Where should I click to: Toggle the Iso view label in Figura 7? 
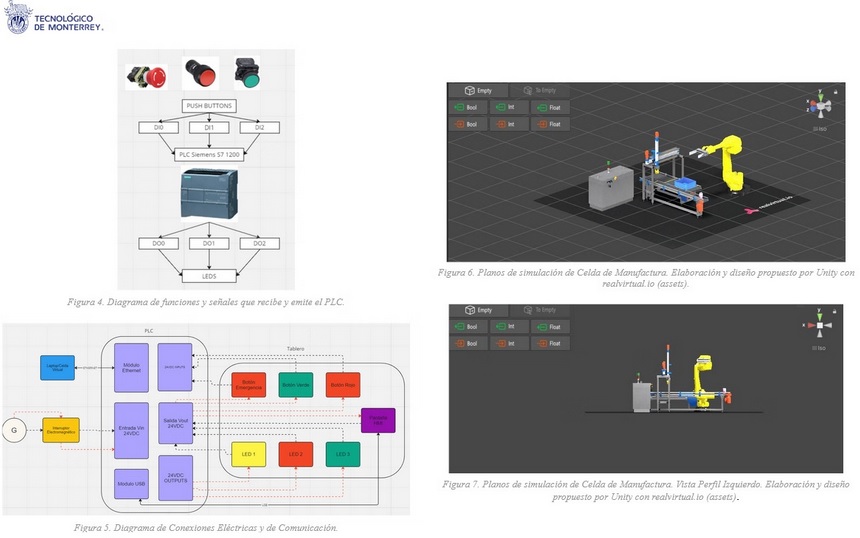pyautogui.click(x=819, y=348)
